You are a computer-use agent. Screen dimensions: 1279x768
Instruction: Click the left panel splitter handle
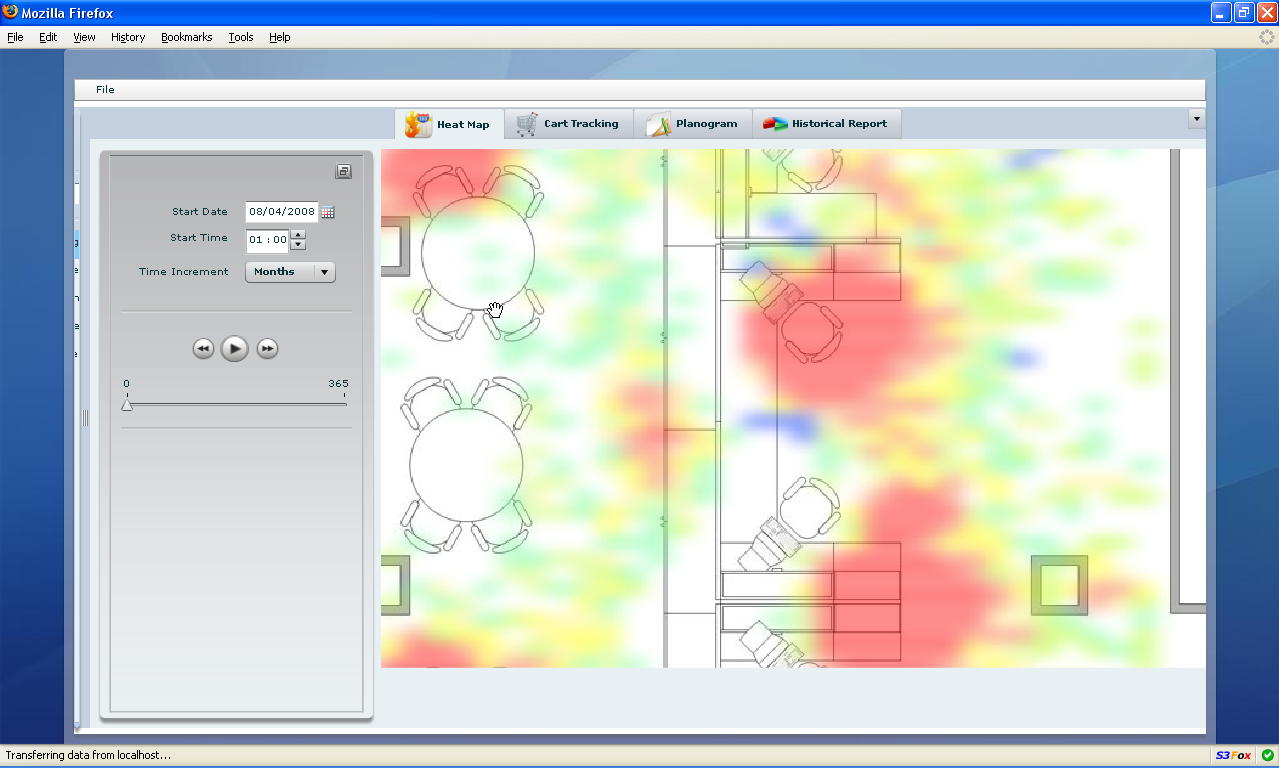pos(85,418)
